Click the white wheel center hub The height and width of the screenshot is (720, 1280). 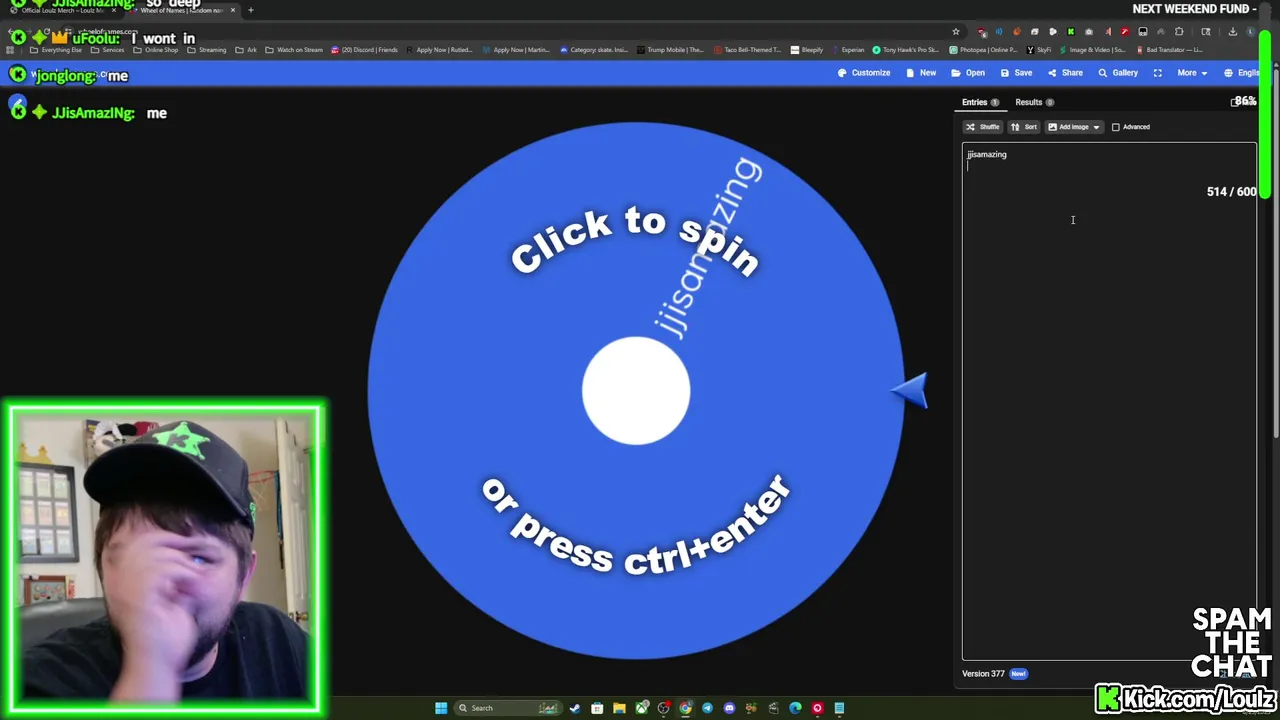pyautogui.click(x=636, y=391)
